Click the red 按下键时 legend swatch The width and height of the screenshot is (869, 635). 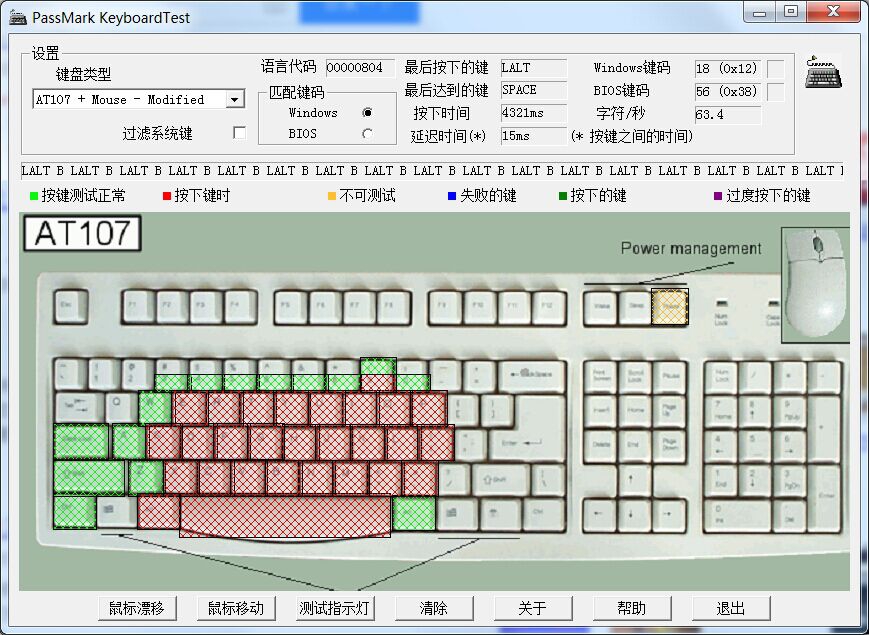coord(167,196)
